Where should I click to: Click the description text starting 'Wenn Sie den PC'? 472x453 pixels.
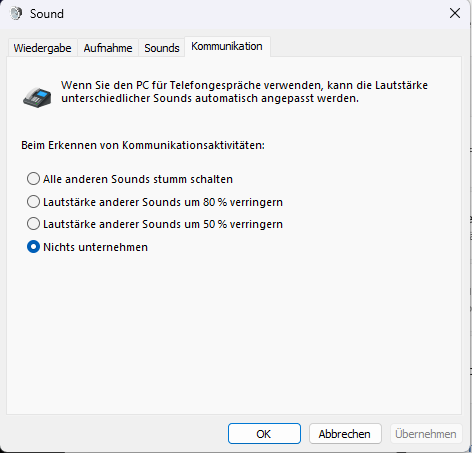click(x=244, y=92)
